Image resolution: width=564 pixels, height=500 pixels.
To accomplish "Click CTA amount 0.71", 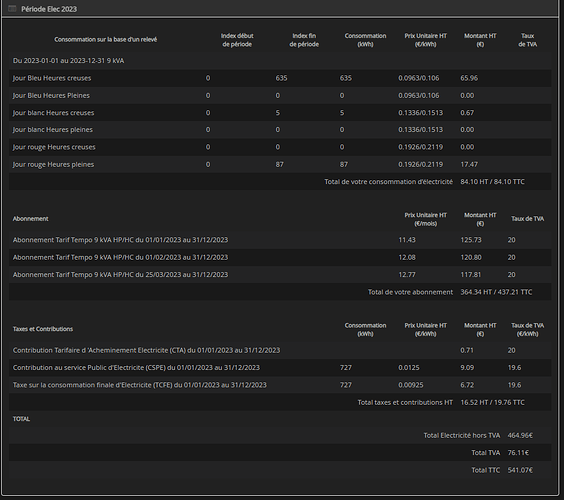I will click(x=467, y=350).
